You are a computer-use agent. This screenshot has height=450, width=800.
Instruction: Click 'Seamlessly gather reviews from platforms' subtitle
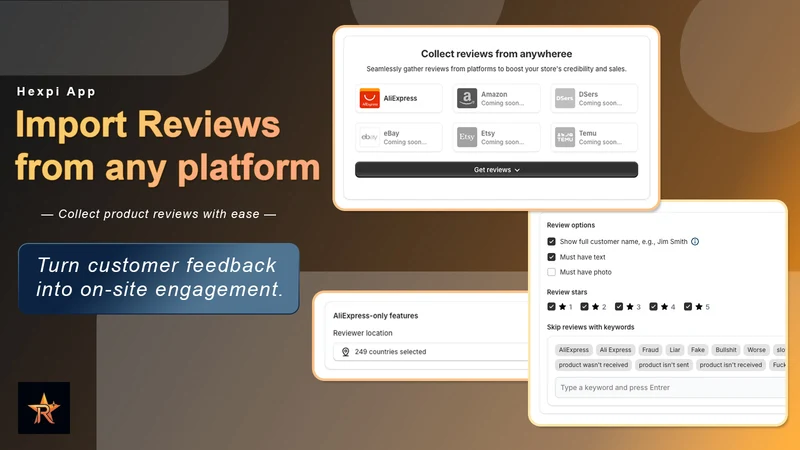(496, 69)
